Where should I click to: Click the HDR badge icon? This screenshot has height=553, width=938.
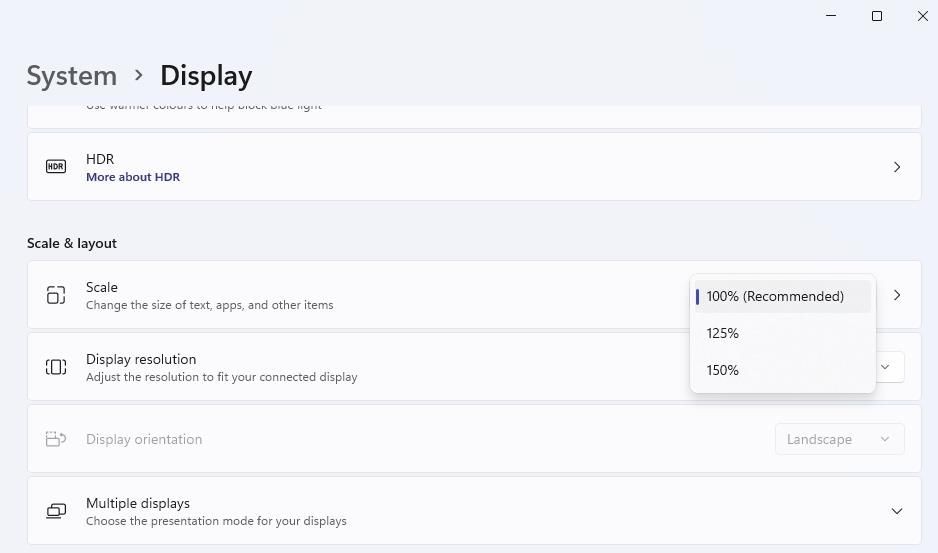(x=56, y=166)
